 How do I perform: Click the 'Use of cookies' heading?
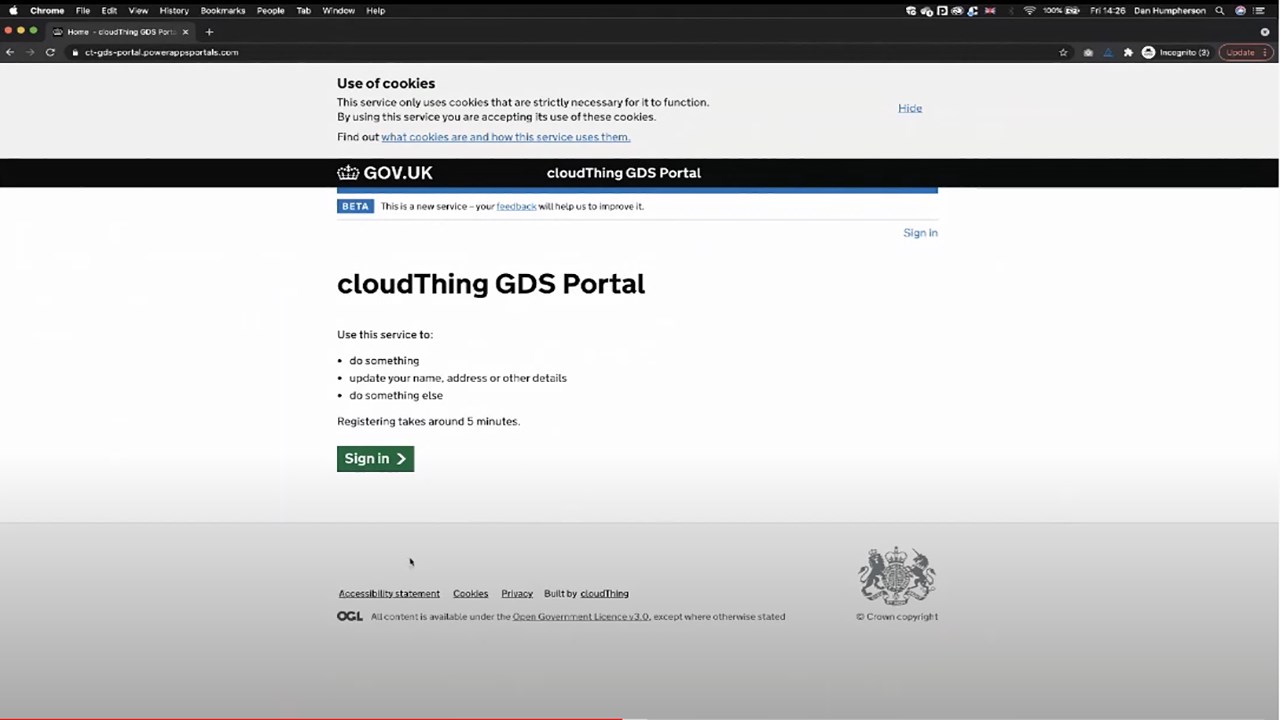(386, 83)
